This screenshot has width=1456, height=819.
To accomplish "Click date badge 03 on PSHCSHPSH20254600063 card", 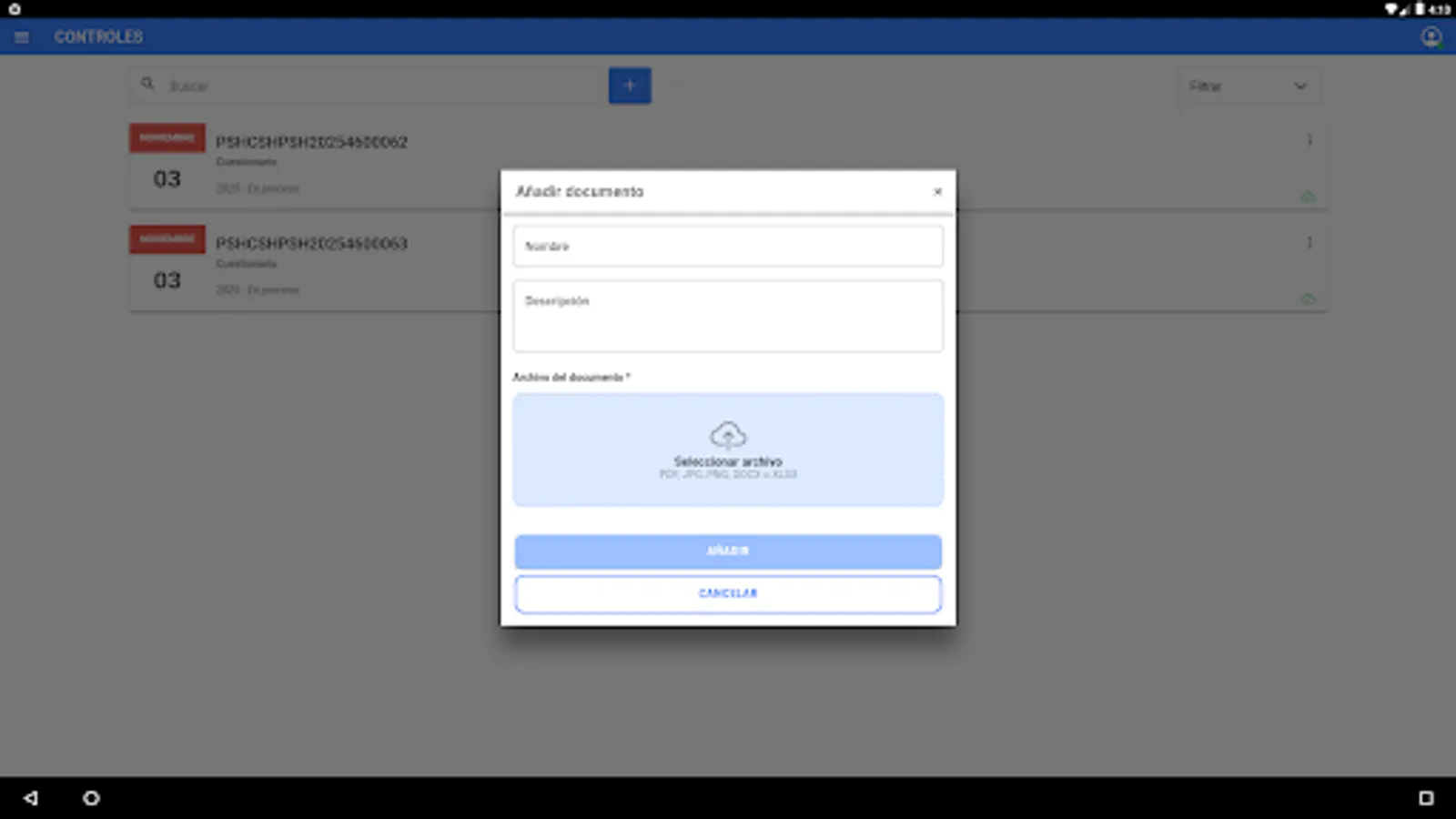I will click(167, 267).
